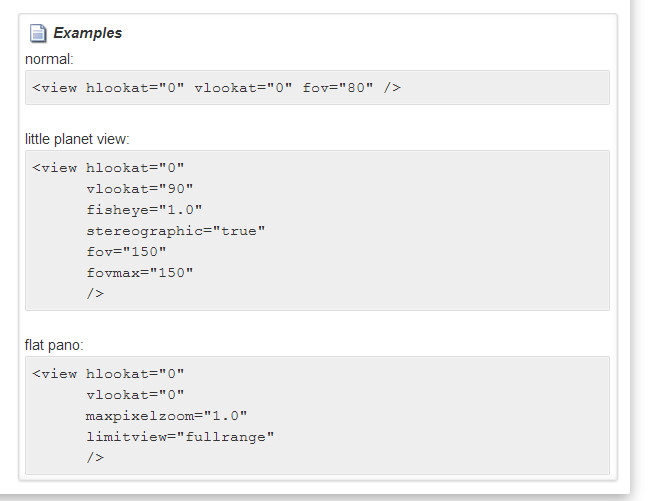Click the "flat pano:" example label
This screenshot has height=501, width=653.
(54, 345)
